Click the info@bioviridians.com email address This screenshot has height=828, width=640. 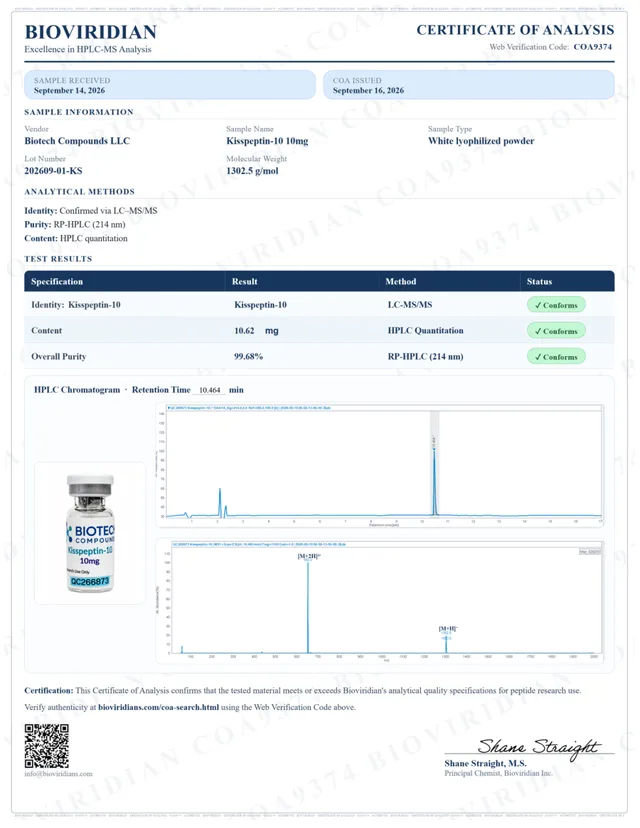(x=58, y=774)
